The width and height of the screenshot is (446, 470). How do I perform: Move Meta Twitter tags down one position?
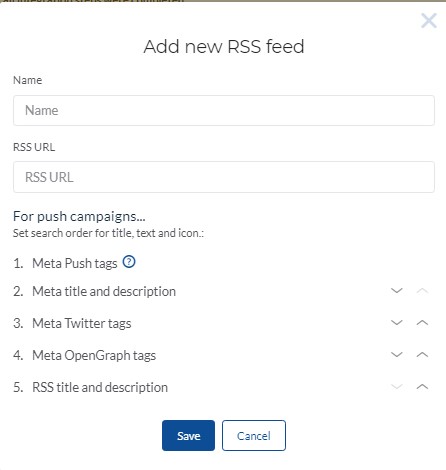[x=397, y=323]
